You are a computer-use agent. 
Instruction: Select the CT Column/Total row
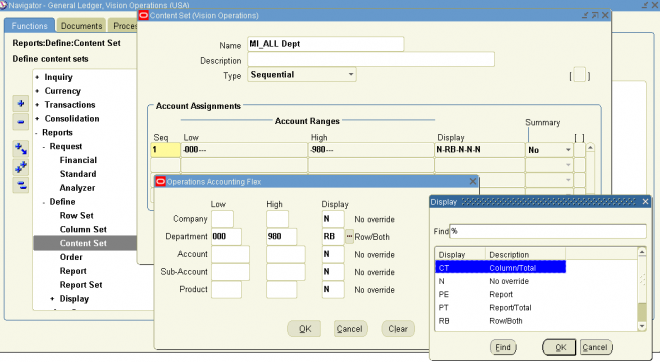500,268
